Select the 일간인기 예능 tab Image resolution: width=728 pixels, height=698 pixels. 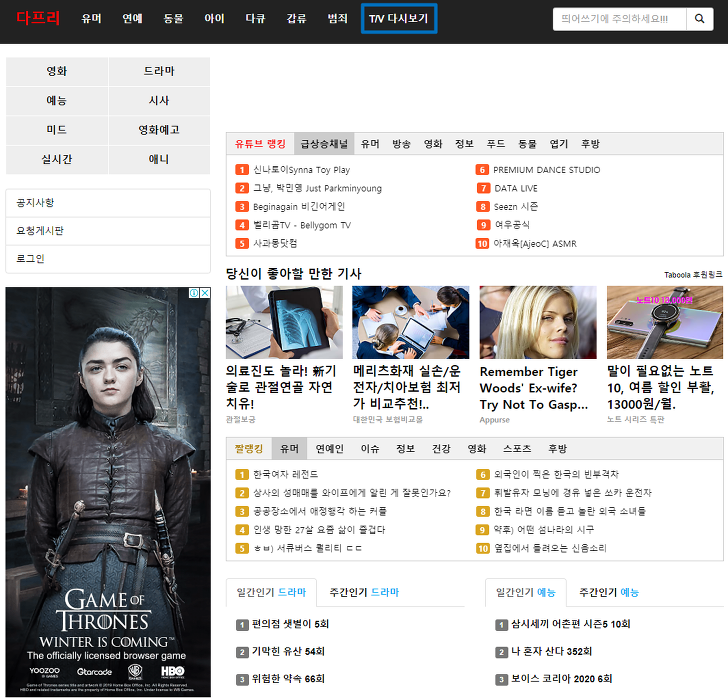(526, 593)
